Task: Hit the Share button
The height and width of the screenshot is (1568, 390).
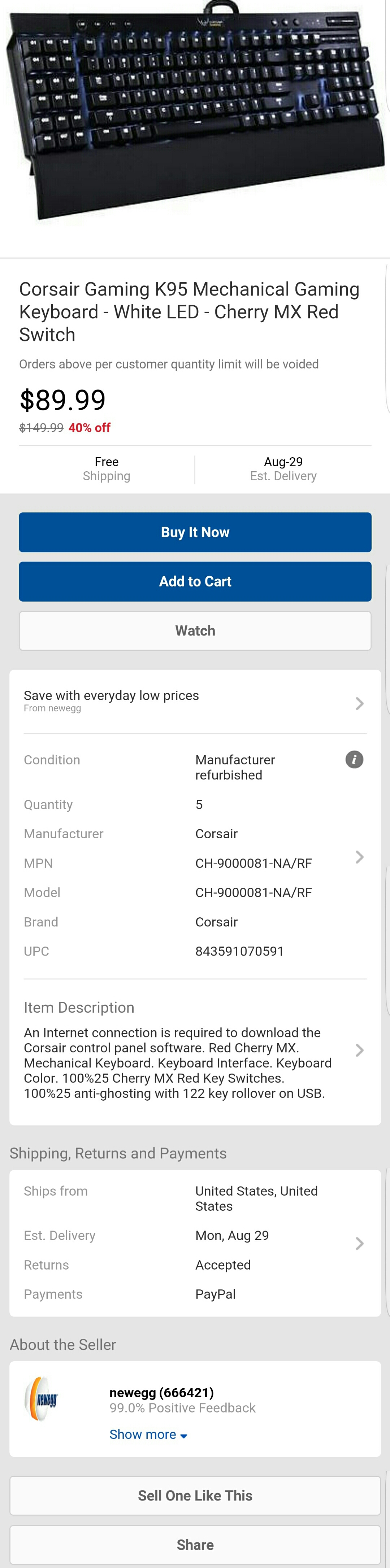Action: (x=195, y=1545)
